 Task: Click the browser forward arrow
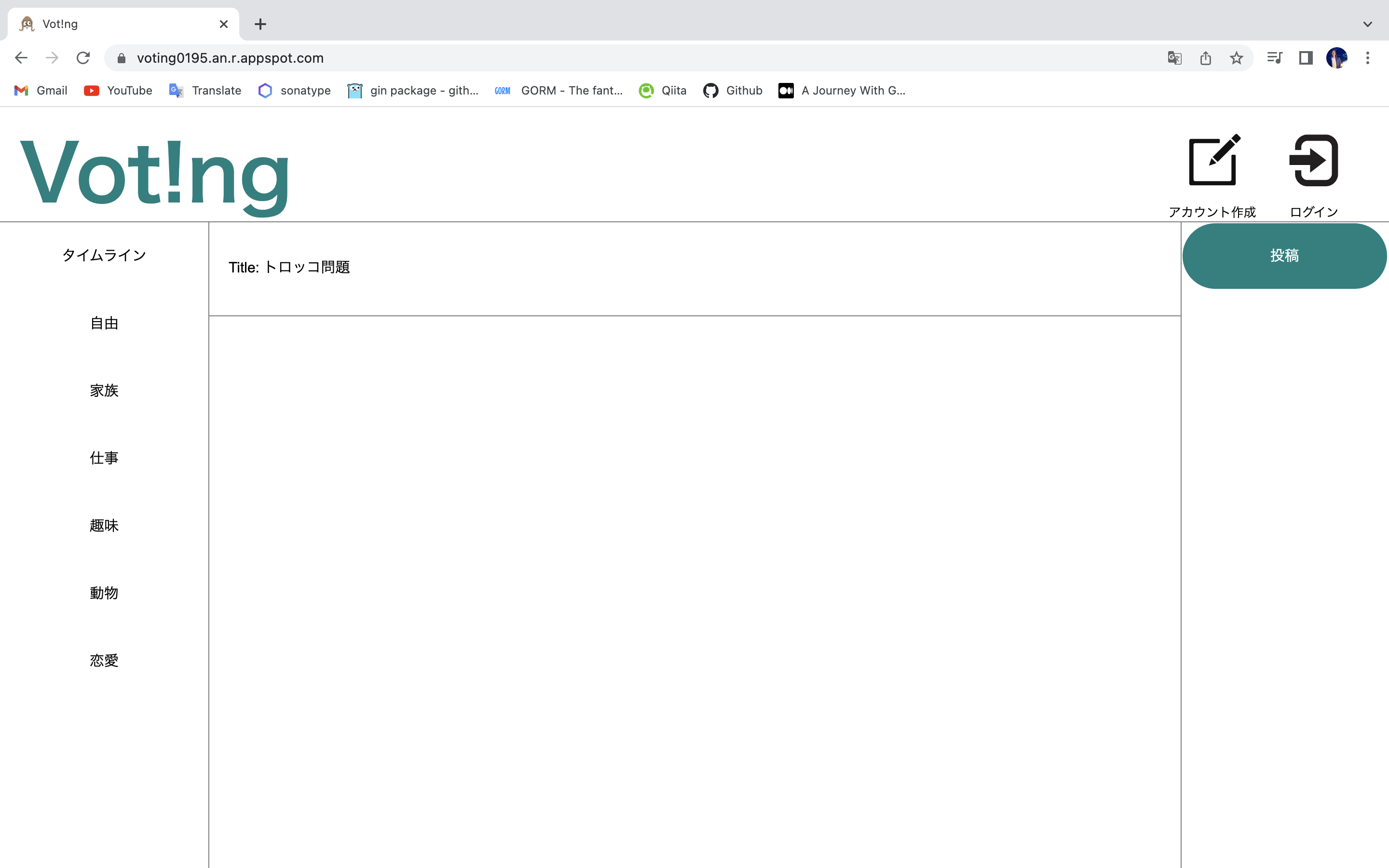52,58
